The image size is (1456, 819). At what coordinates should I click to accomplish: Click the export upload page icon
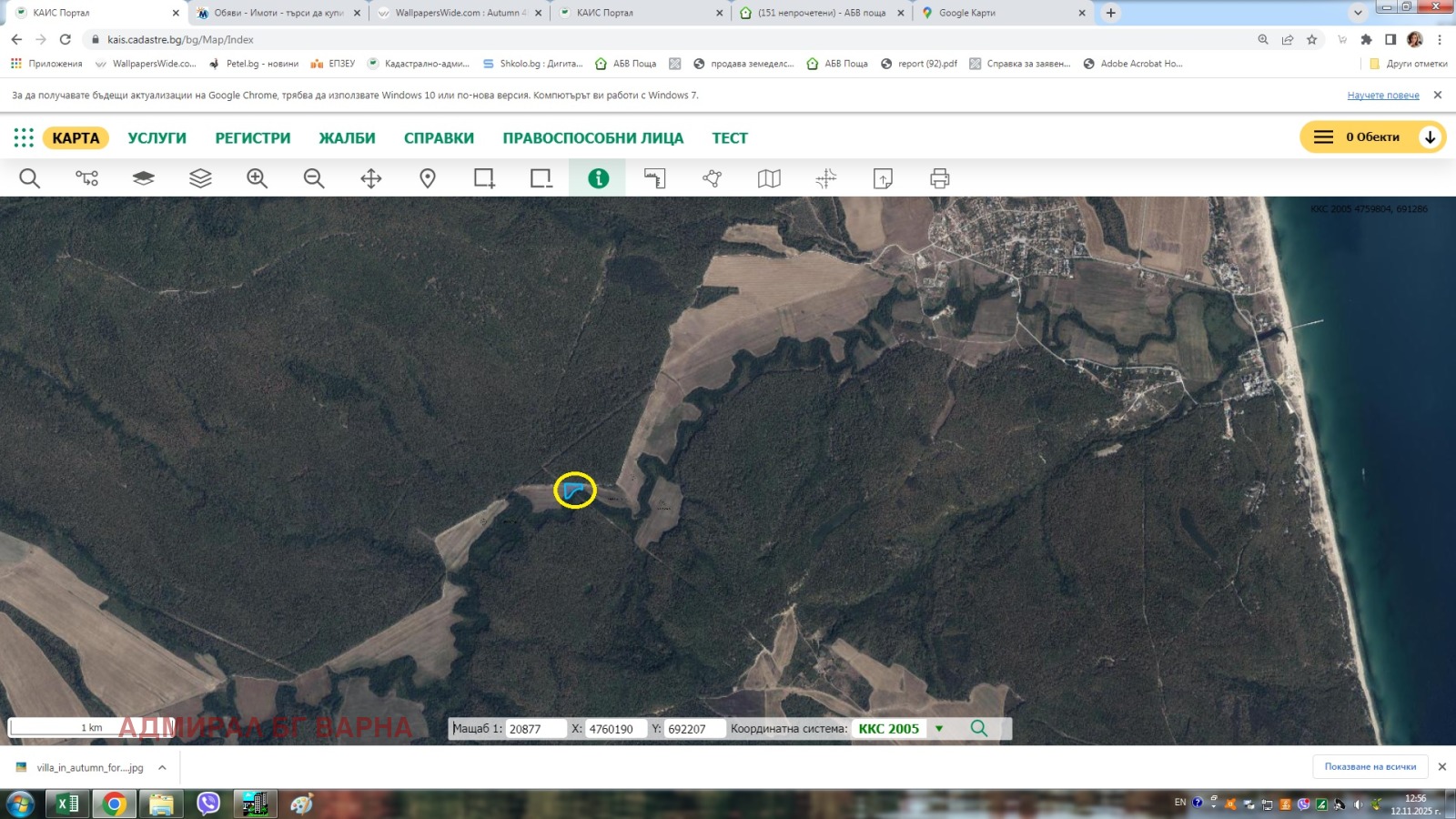883,178
